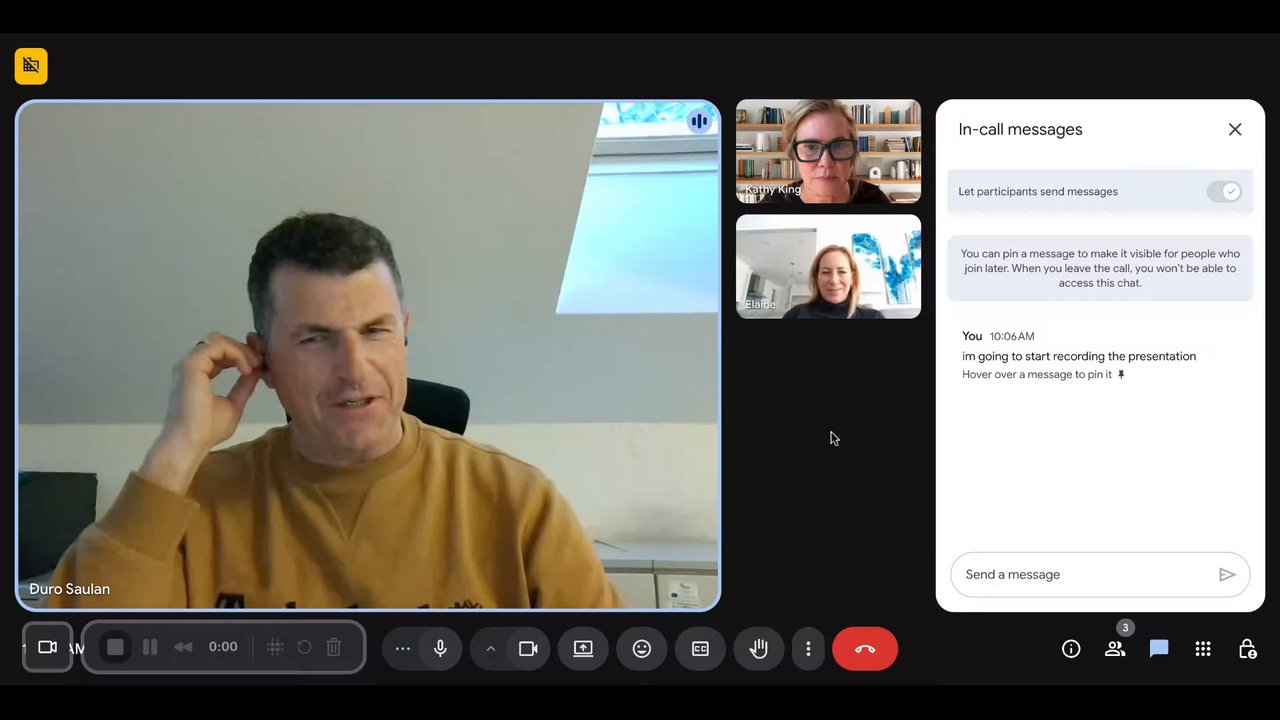Click the yellow screen recorder icon at top left

[31, 66]
